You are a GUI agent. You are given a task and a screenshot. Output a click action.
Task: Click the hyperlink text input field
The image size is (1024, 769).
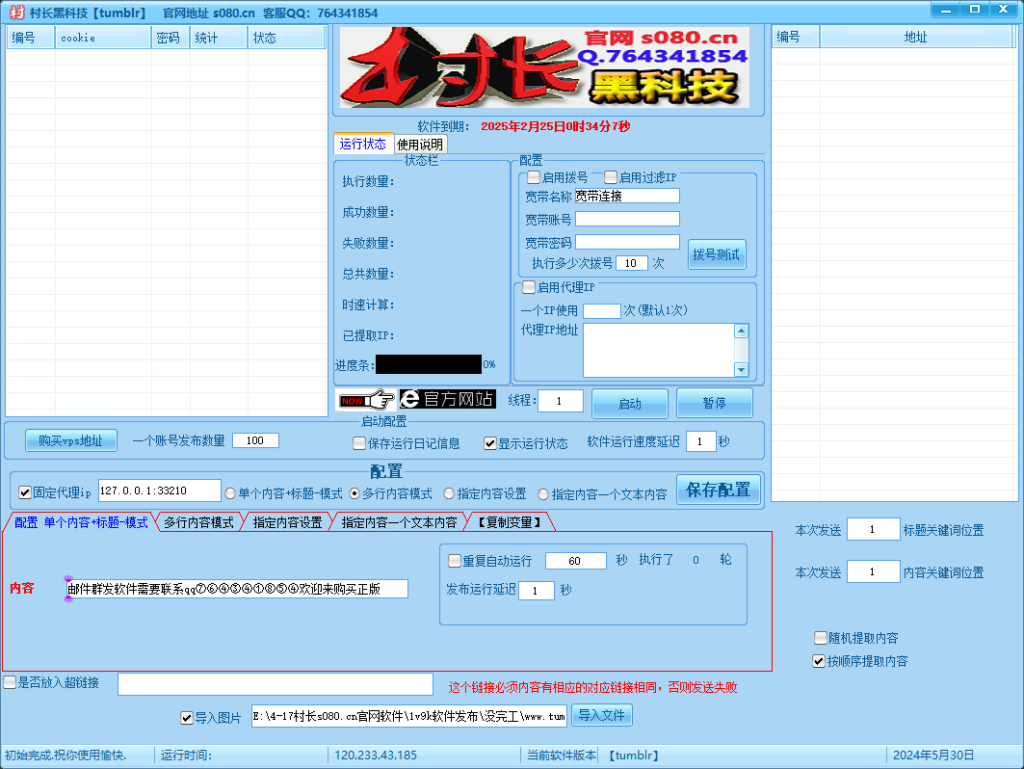(275, 684)
